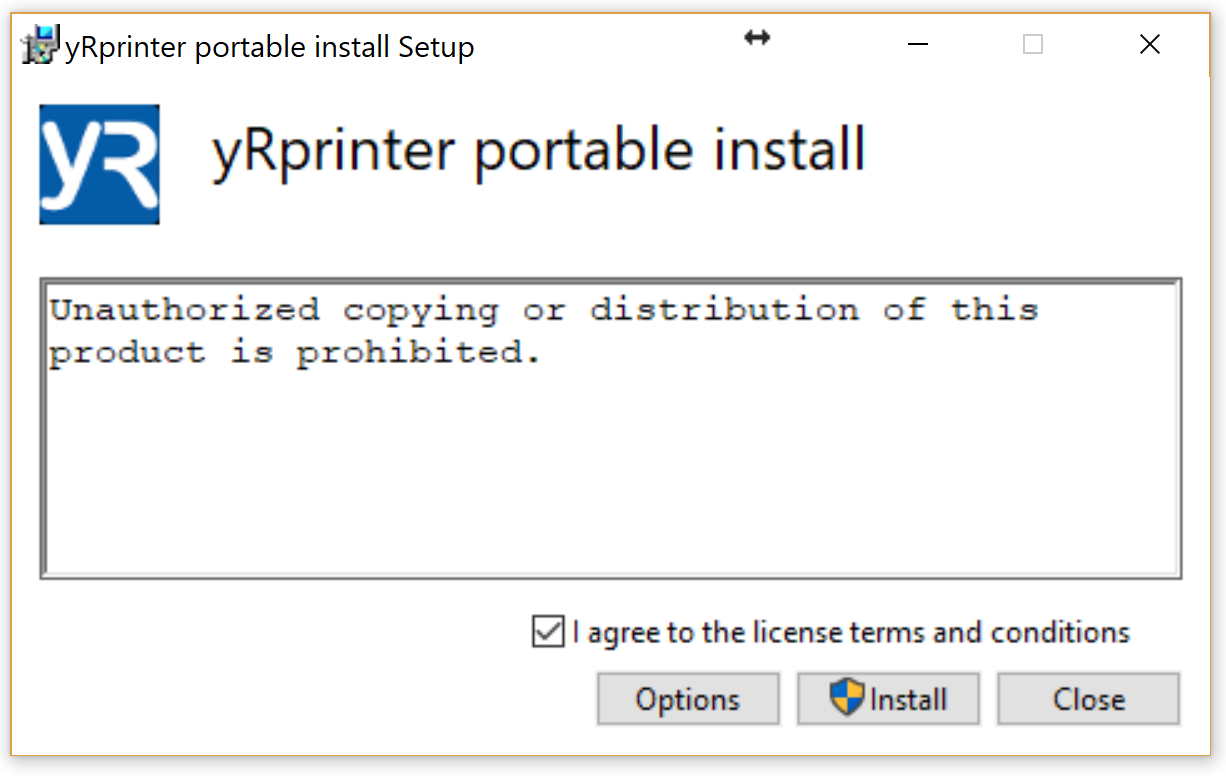Open the Options screen
Image resolution: width=1226 pixels, height=776 pixels.
tap(687, 698)
